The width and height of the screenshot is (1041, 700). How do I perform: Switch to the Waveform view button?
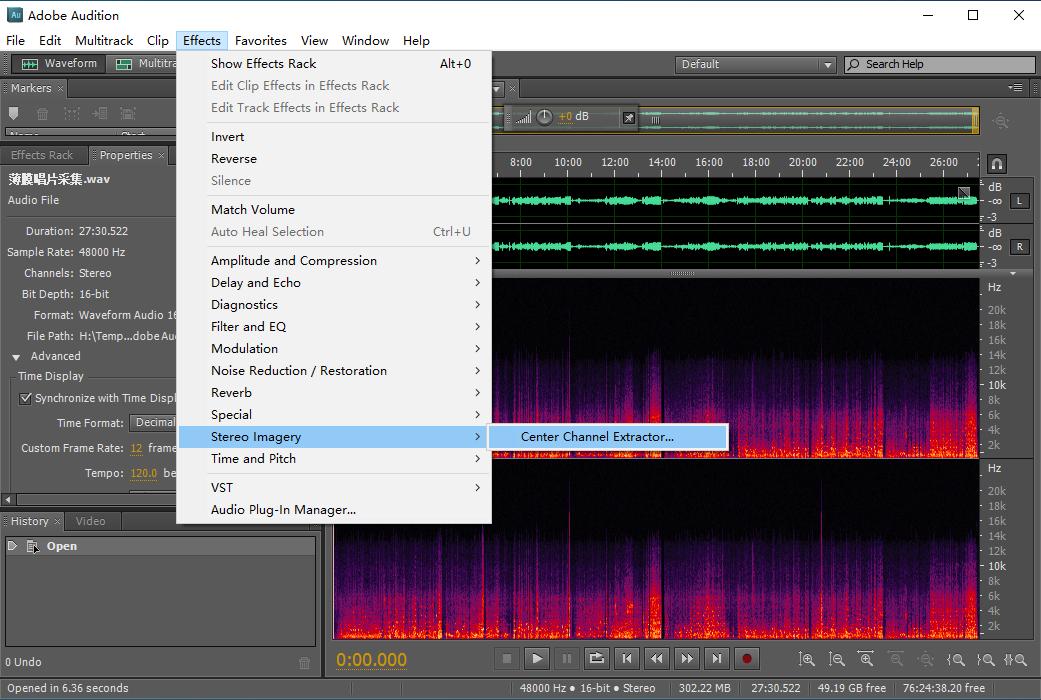tap(59, 64)
